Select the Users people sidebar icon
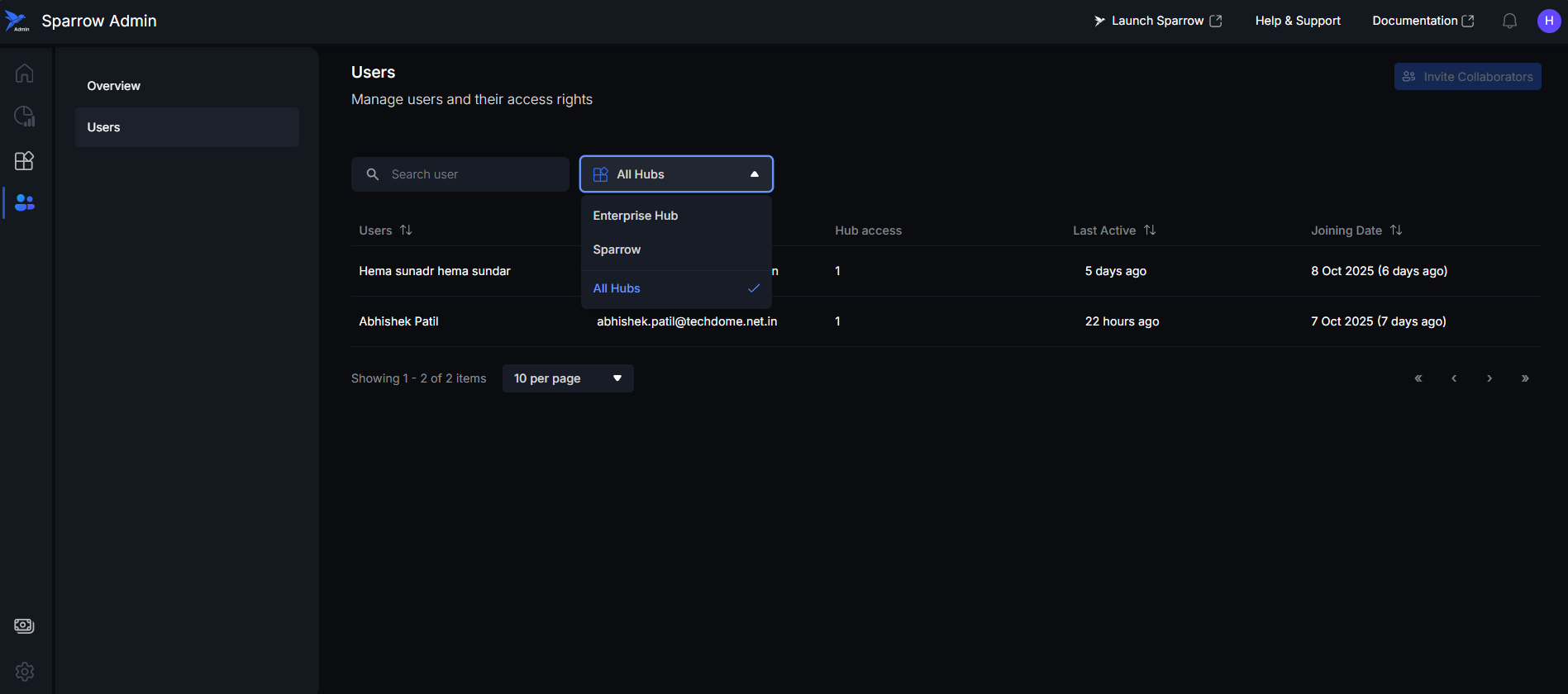1568x694 pixels. pos(24,202)
